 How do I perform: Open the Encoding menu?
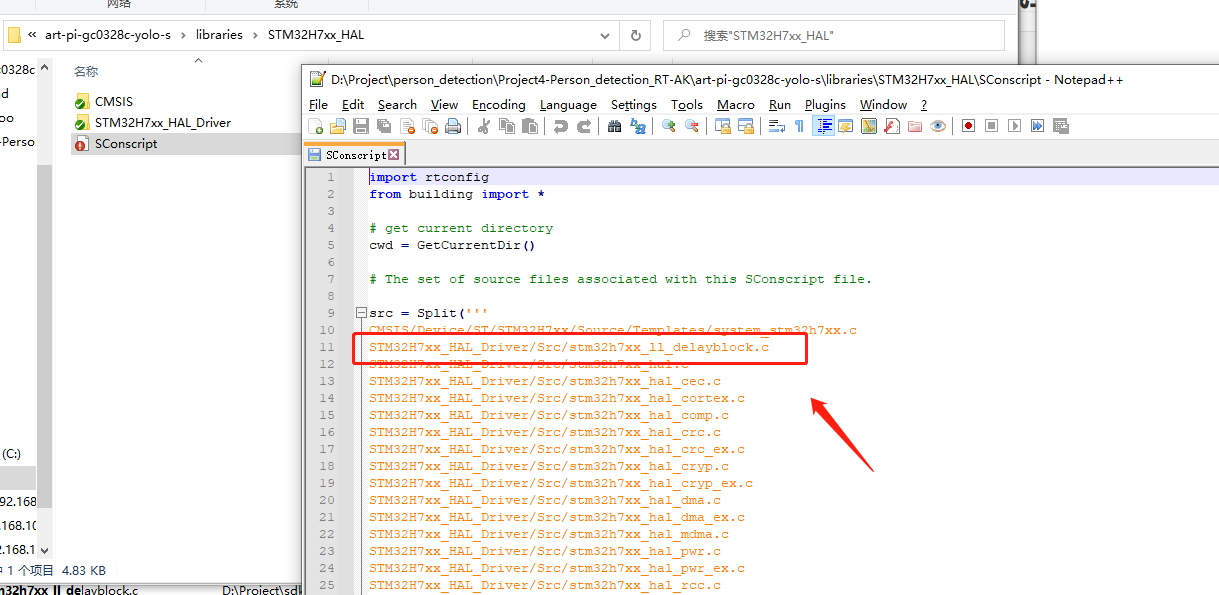point(499,105)
